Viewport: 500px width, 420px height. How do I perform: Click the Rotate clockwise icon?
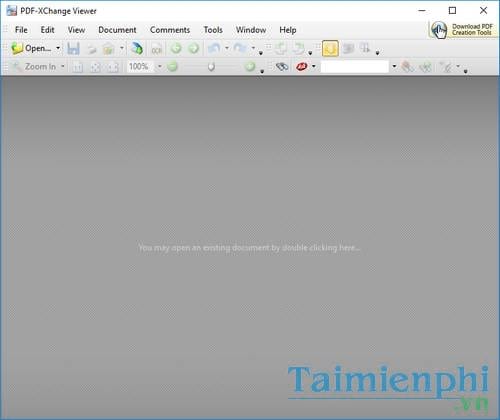tap(298, 49)
